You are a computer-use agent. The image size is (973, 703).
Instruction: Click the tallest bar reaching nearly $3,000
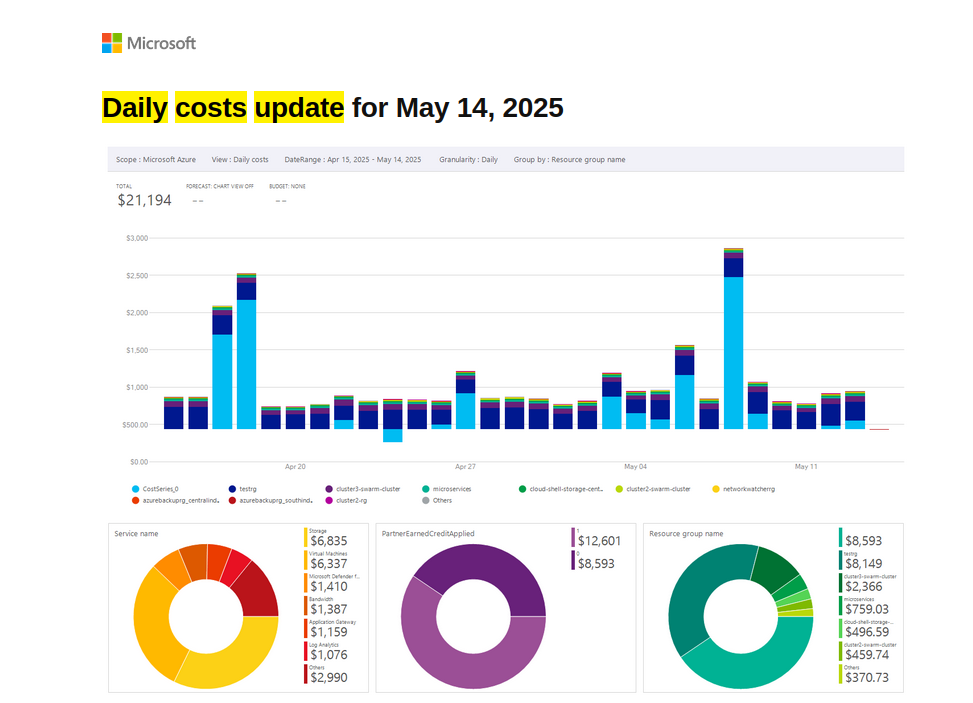tap(733, 339)
